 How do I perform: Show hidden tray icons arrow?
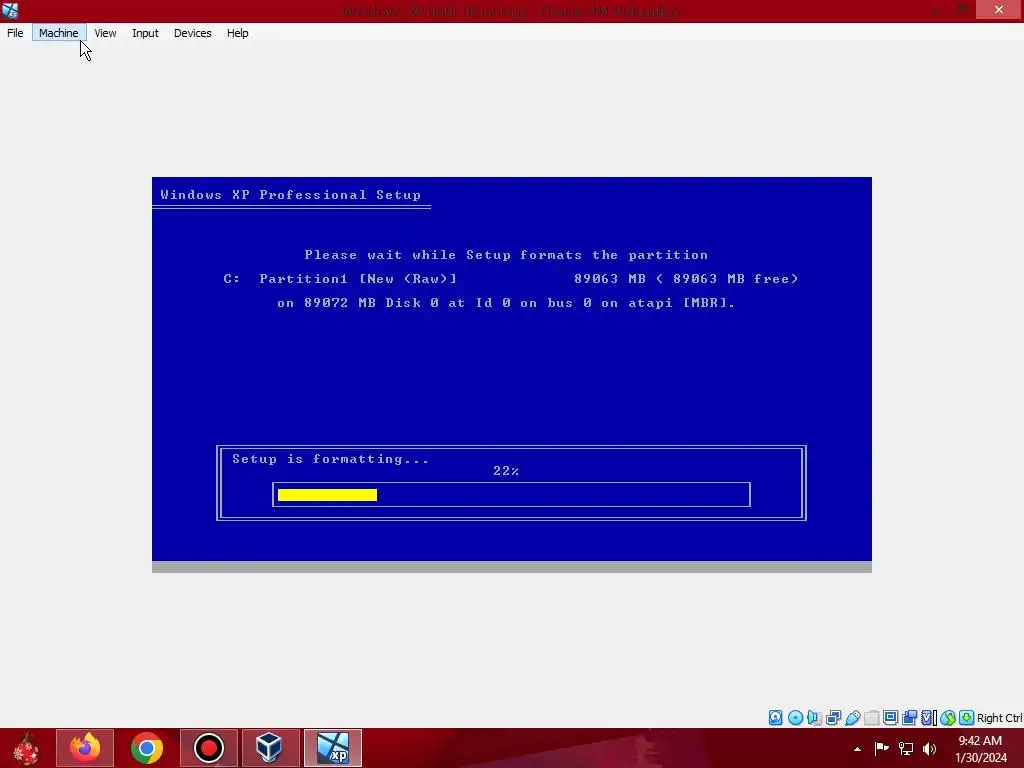[857, 749]
